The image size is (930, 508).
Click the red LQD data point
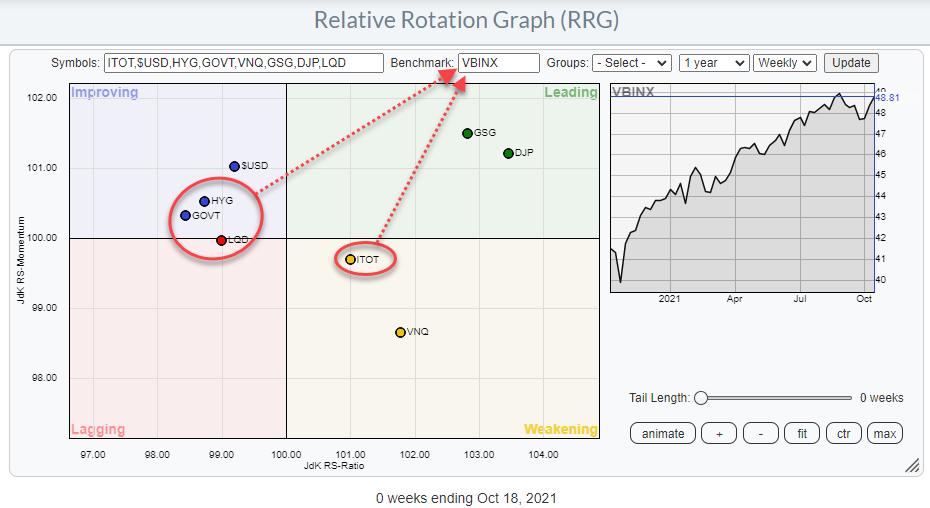coord(221,240)
